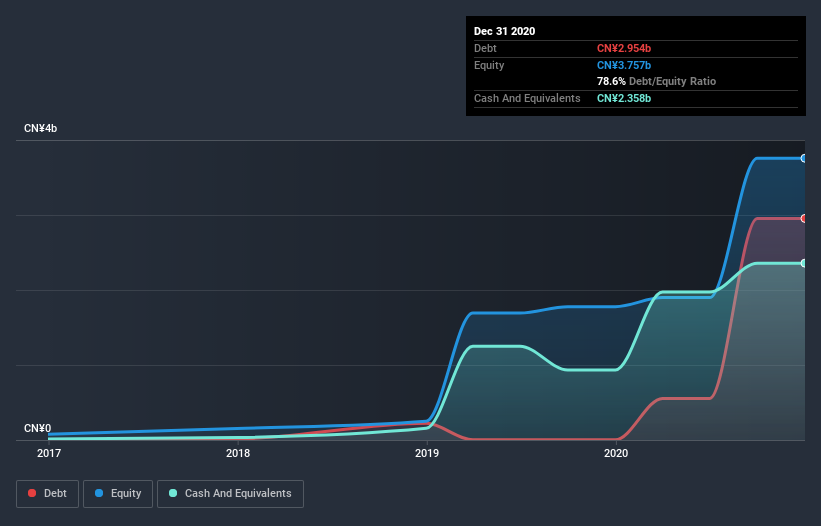Click the CN¥2.954b debt value
This screenshot has width=821, height=526.
pos(624,48)
